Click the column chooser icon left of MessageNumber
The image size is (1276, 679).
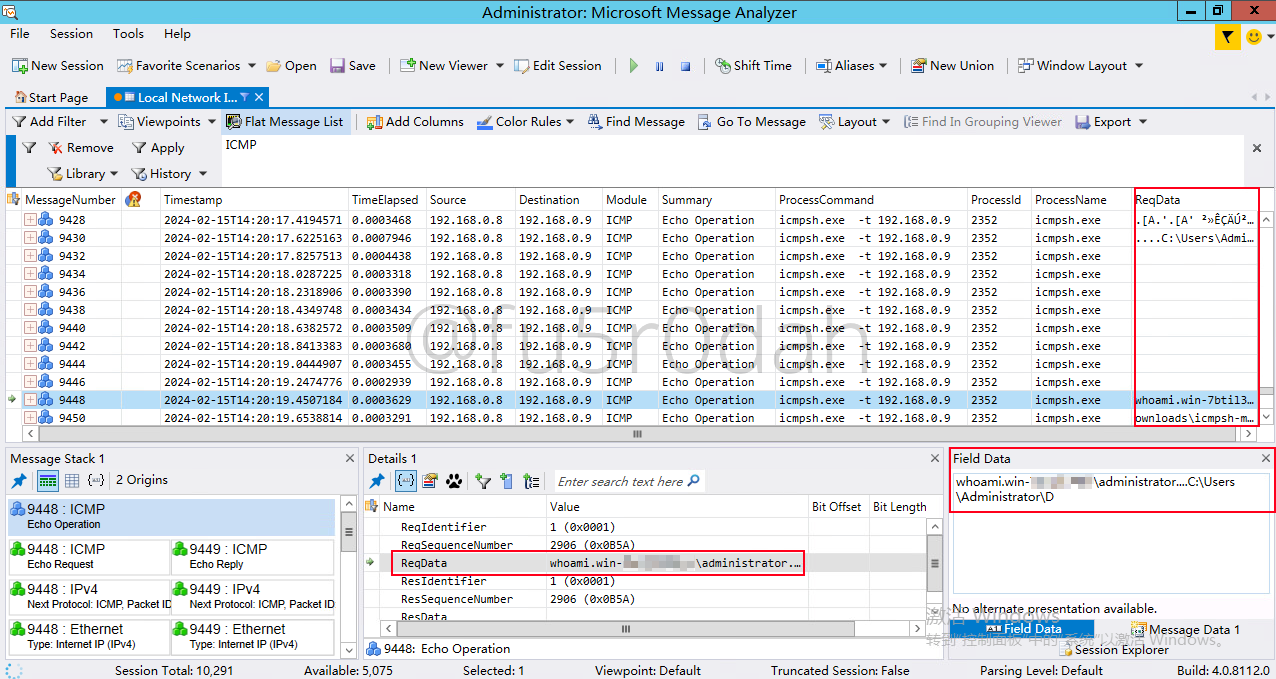click(14, 199)
